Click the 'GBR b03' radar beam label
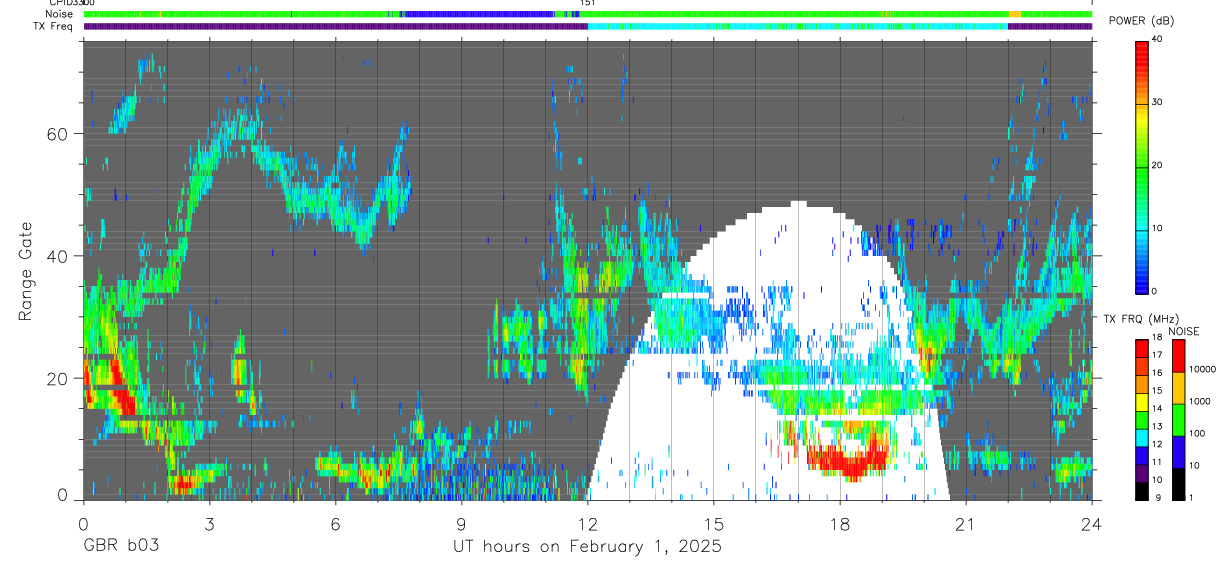This screenshot has width=1228, height=567. pyautogui.click(x=120, y=547)
